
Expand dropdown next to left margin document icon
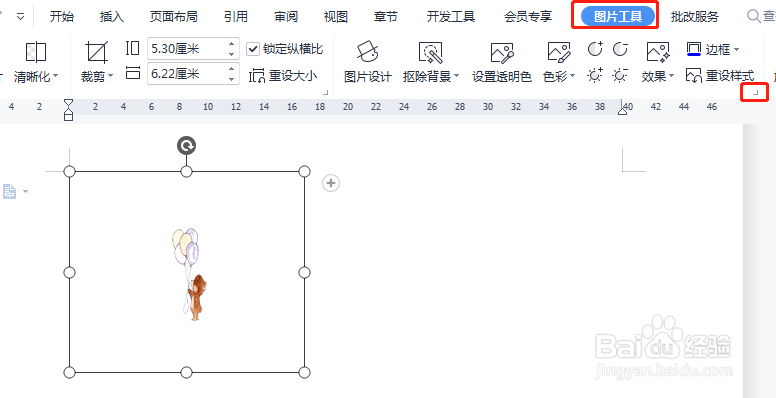[x=25, y=192]
